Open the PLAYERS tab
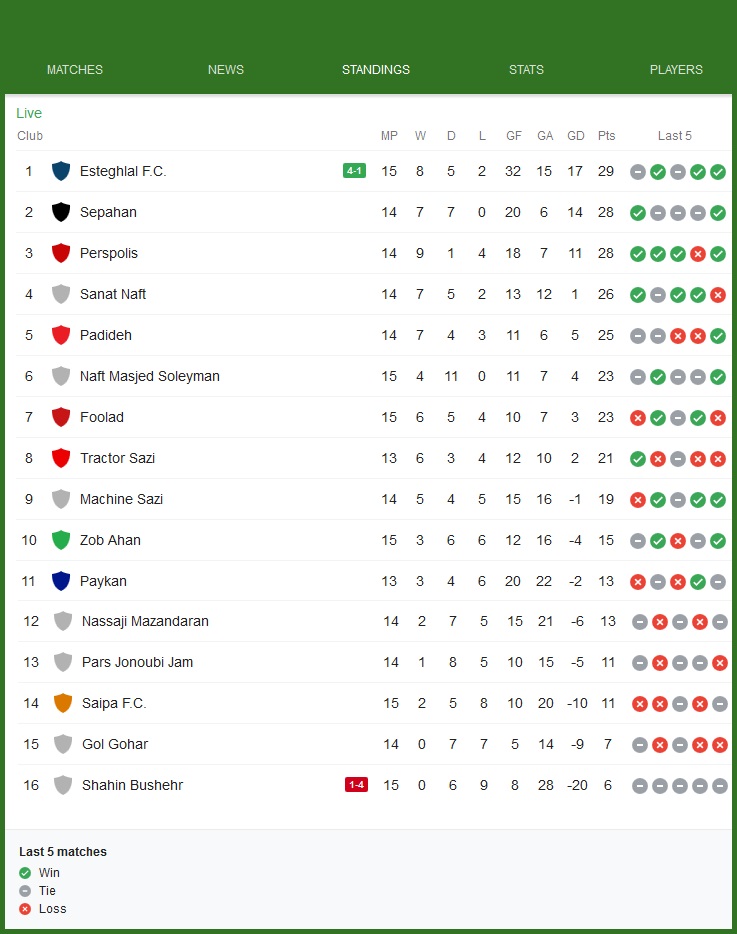This screenshot has width=737, height=934. click(x=676, y=70)
